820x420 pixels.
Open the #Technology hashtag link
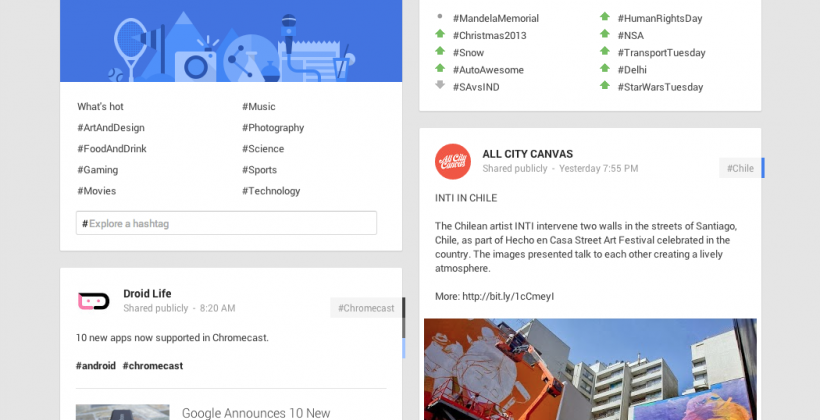[271, 191]
